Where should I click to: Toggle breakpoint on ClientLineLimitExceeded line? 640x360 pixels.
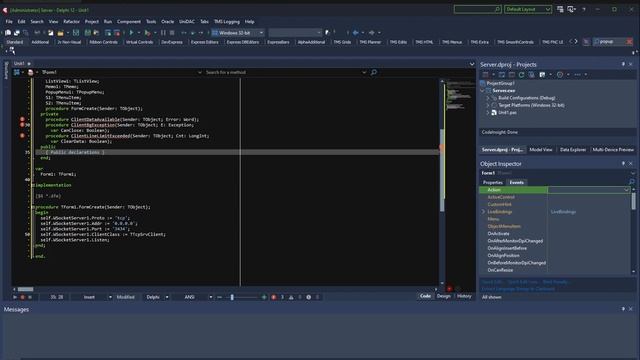(x=22, y=136)
